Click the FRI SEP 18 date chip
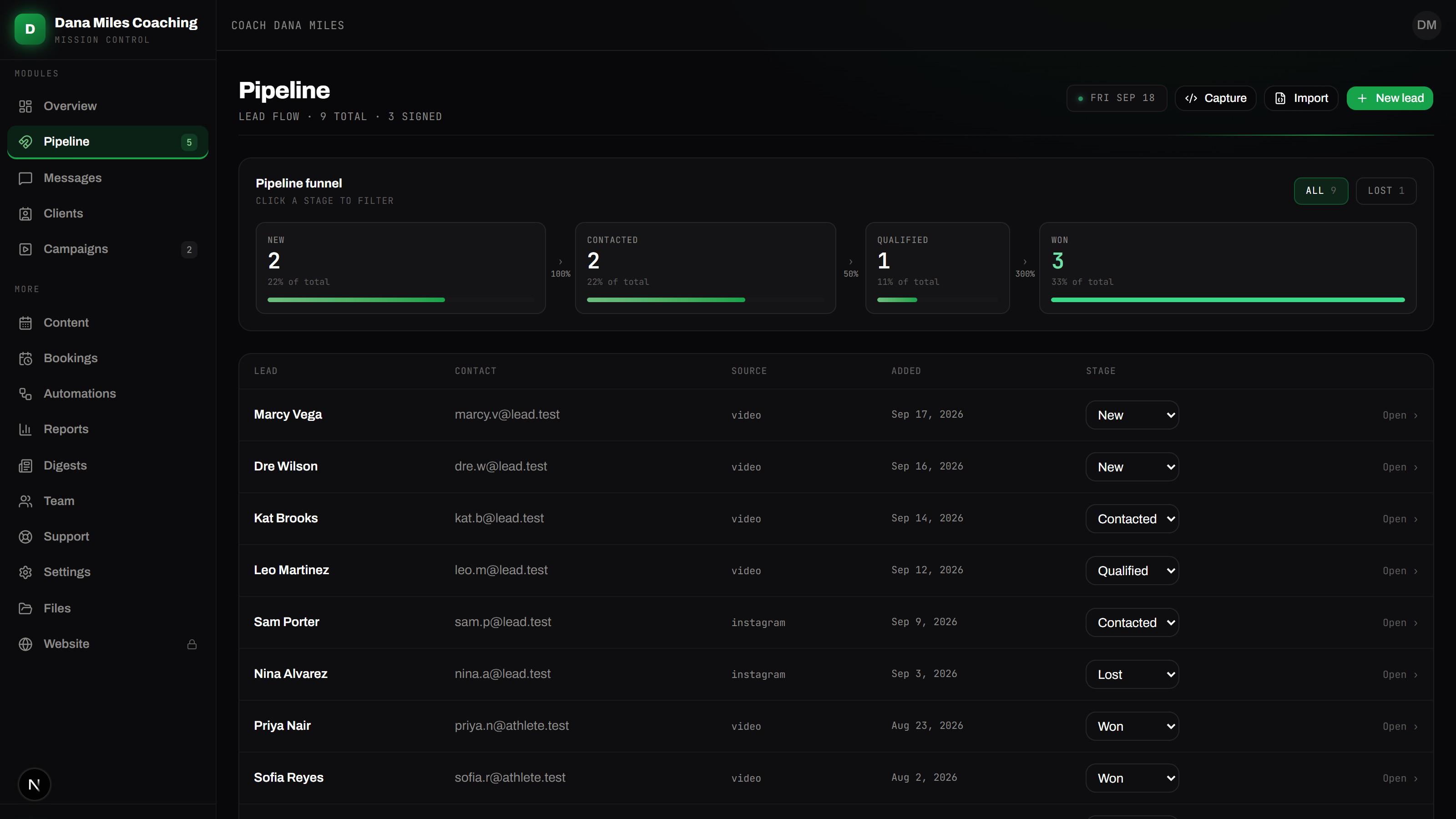 click(x=1116, y=98)
